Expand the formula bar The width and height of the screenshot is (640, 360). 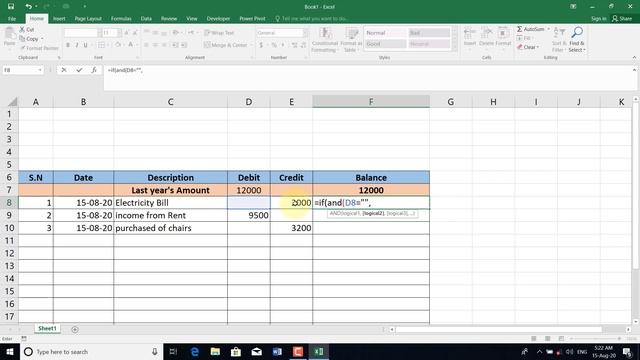pos(634,70)
